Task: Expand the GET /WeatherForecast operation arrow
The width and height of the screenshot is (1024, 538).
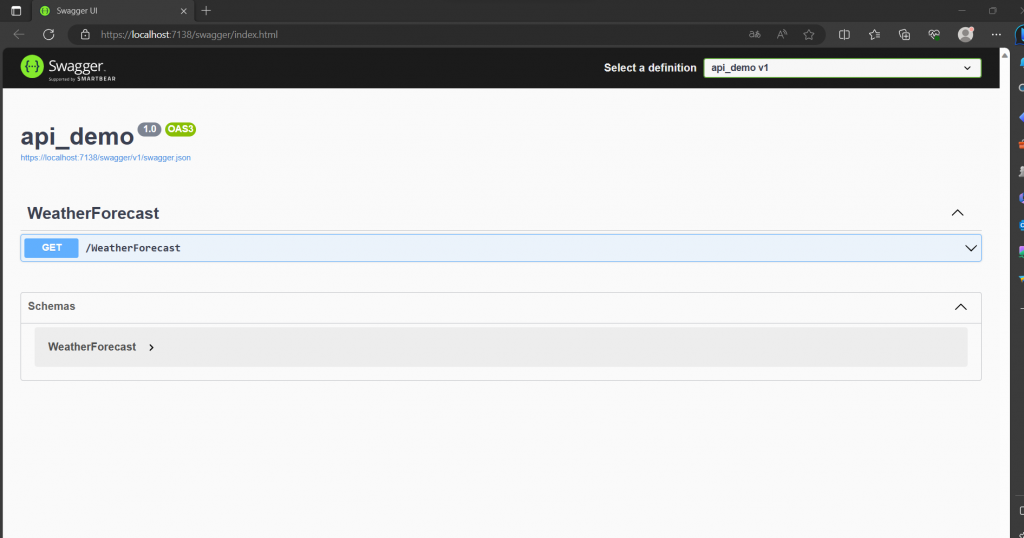Action: tap(970, 248)
